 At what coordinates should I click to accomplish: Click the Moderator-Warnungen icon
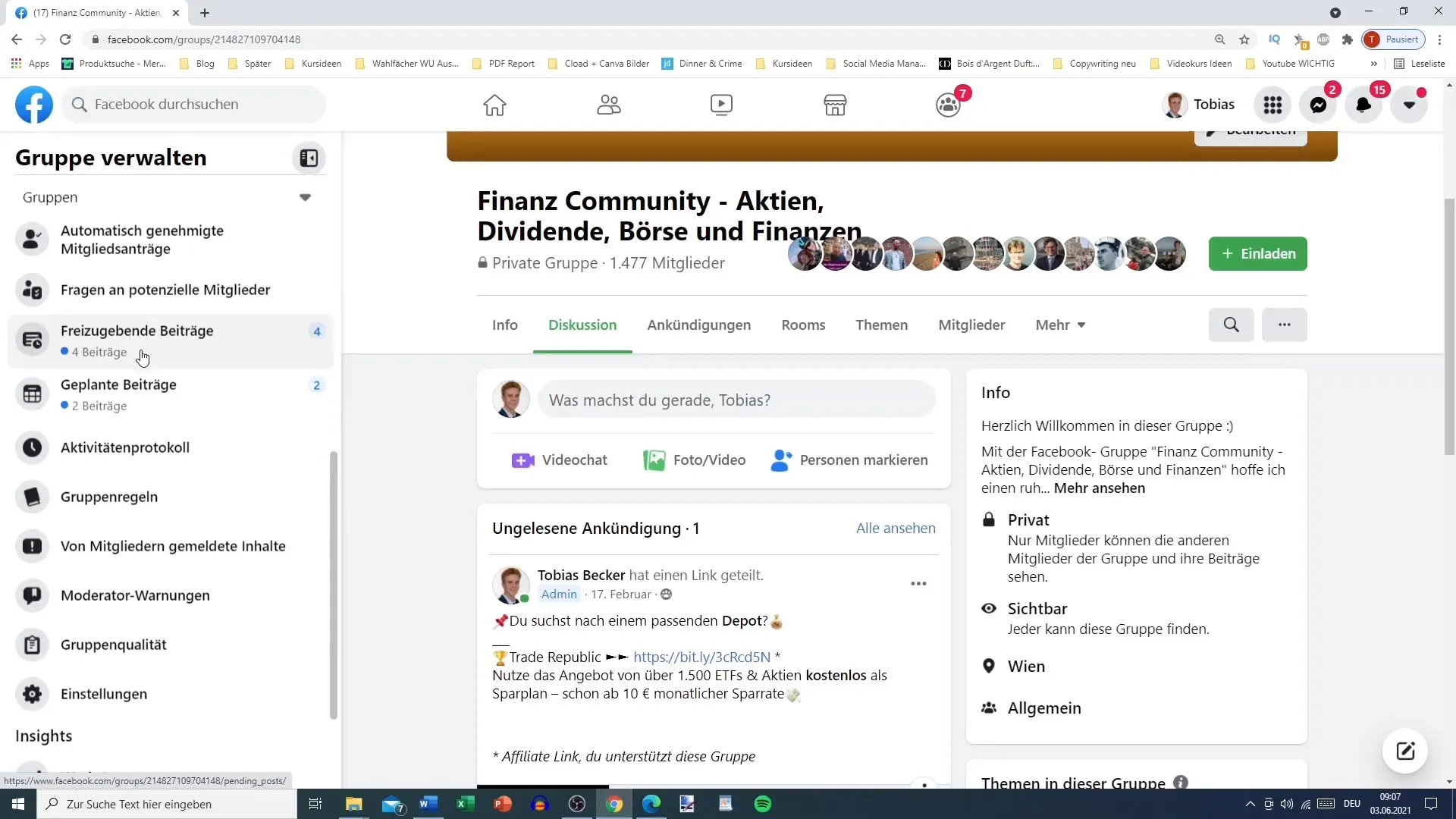(32, 597)
